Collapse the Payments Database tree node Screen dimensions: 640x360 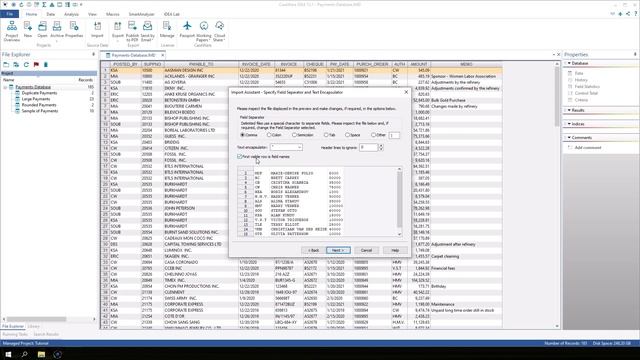pos(5,87)
